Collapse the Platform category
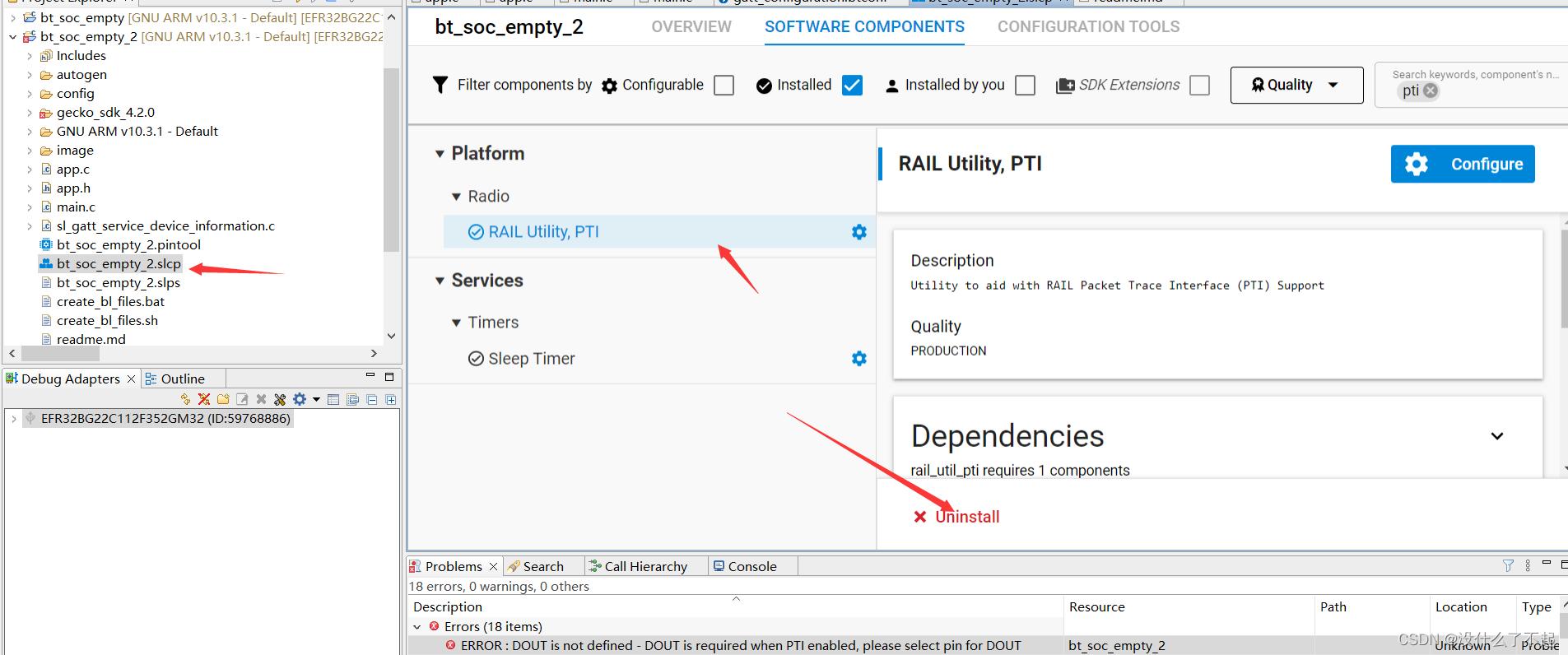Viewport: 1568px width, 655px height. coord(440,154)
